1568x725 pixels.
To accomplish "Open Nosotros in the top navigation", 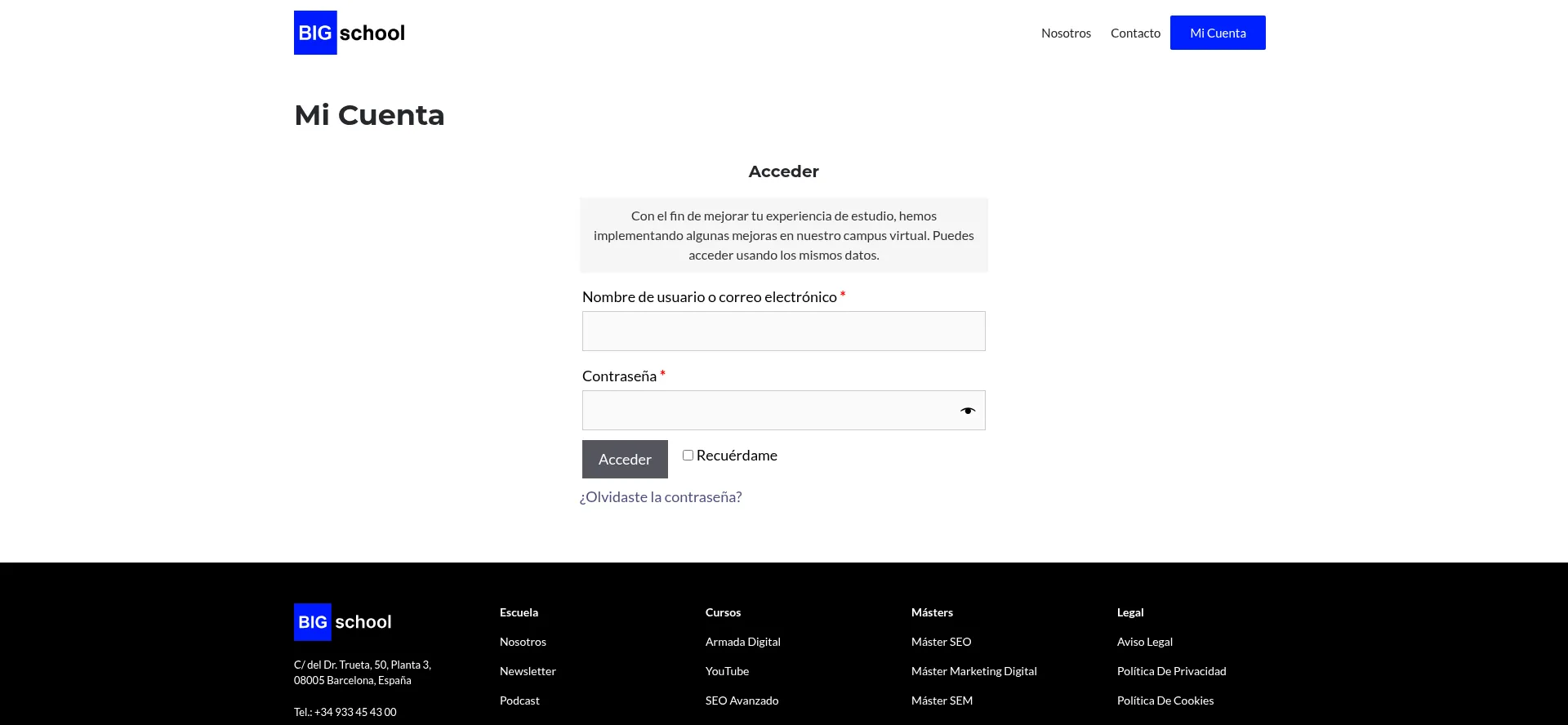I will [x=1066, y=33].
